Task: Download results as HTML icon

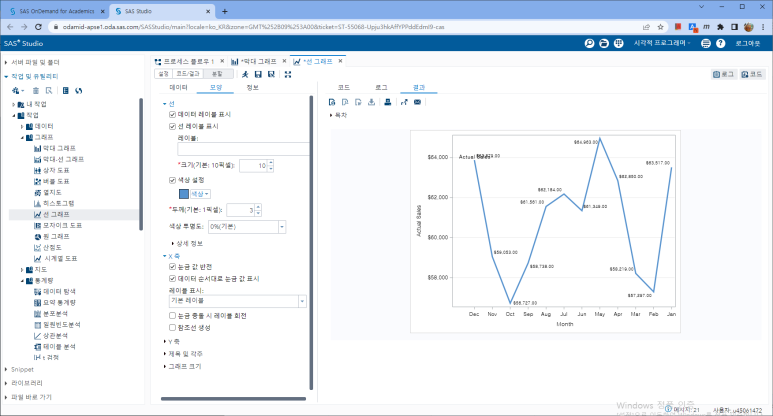Action: (332, 102)
